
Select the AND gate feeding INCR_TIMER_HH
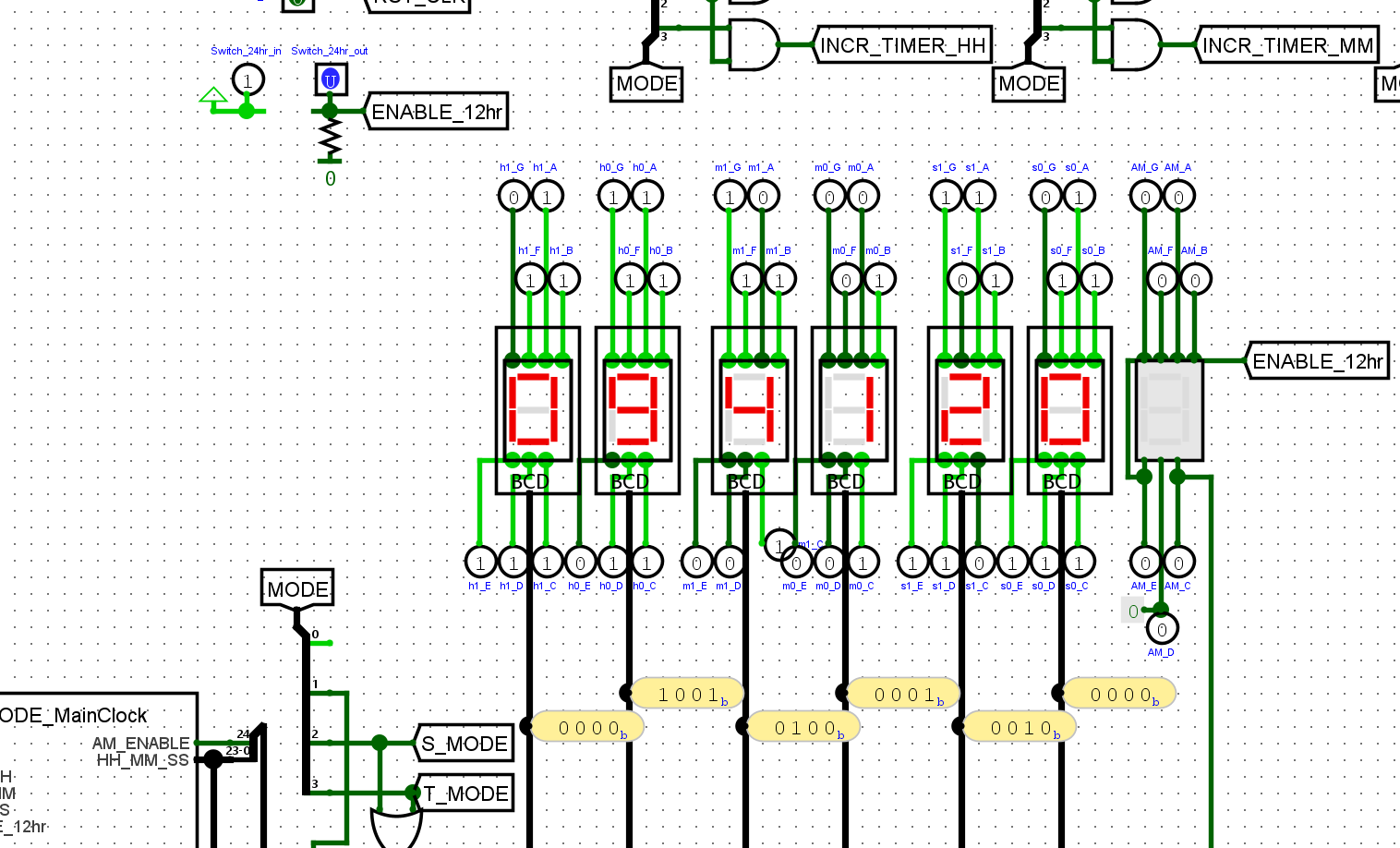click(x=752, y=44)
